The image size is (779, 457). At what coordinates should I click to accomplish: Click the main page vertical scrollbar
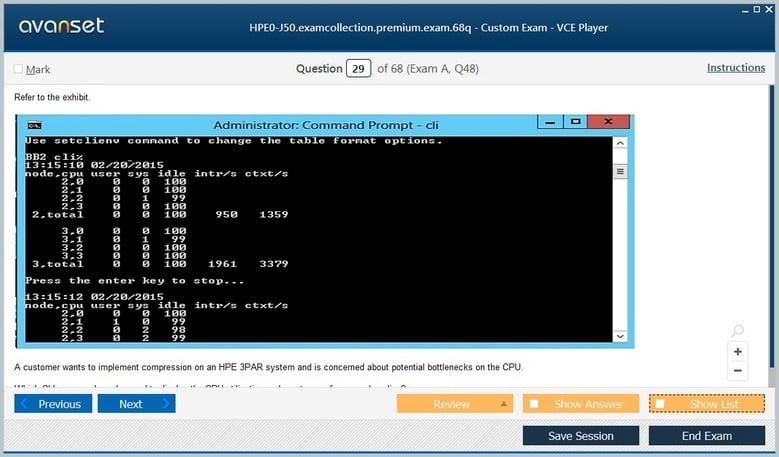(x=772, y=228)
